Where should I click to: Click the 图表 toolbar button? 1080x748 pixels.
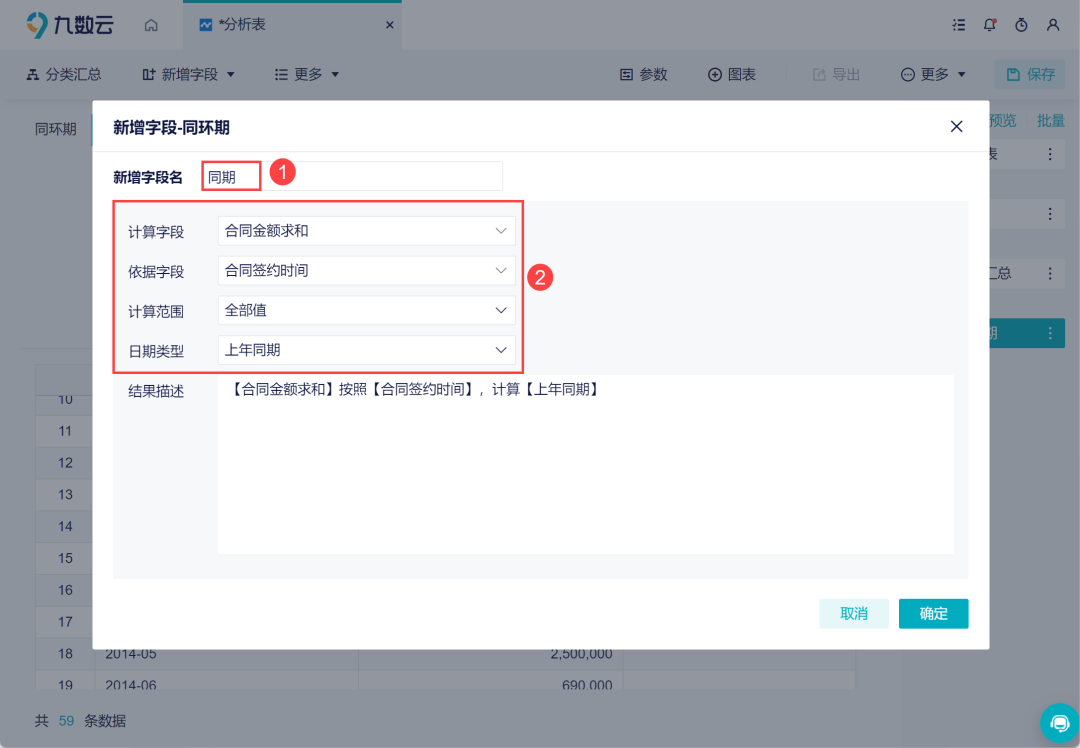pos(732,74)
